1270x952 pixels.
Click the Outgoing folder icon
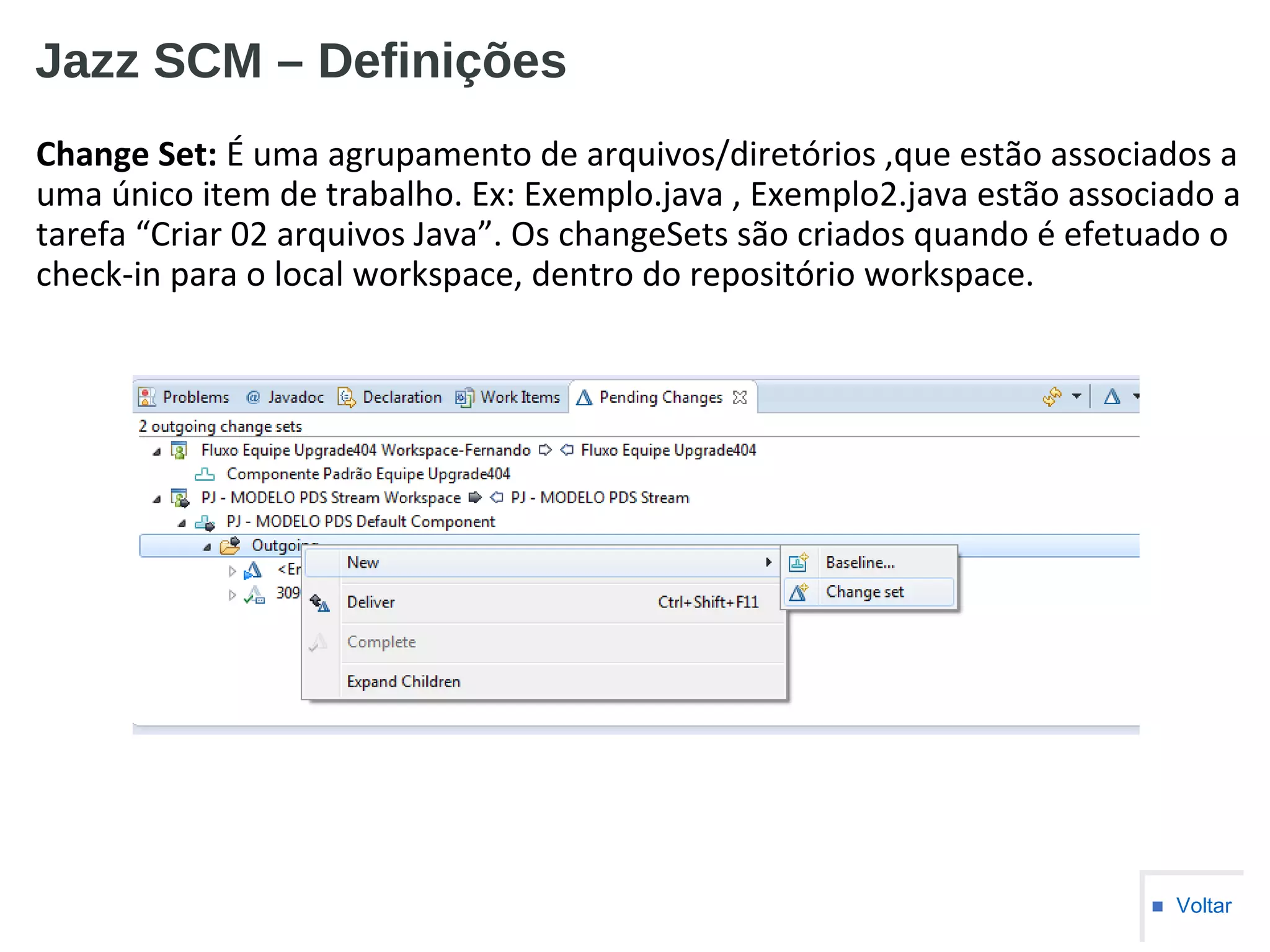click(230, 545)
